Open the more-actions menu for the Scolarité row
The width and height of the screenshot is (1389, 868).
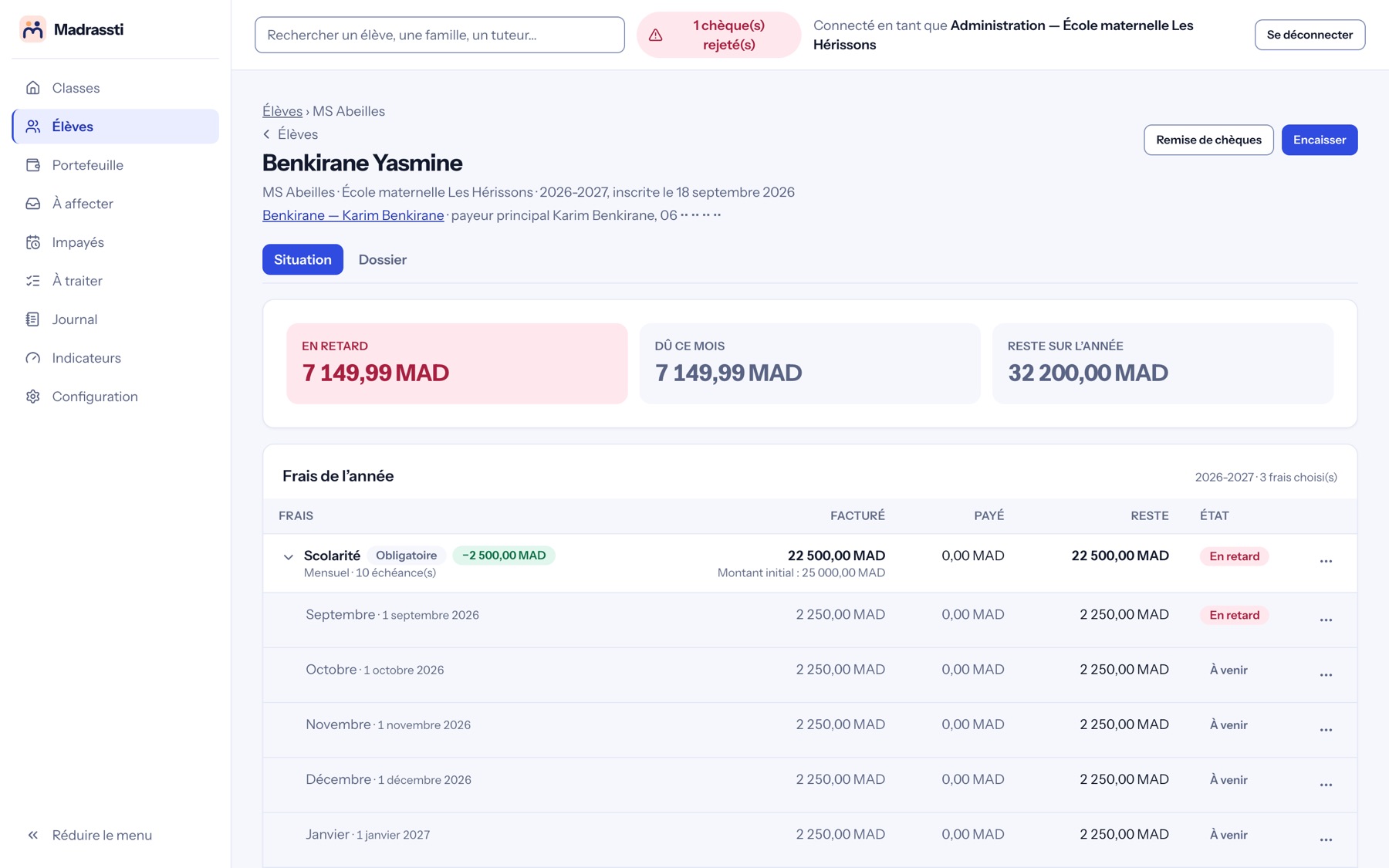1326,561
